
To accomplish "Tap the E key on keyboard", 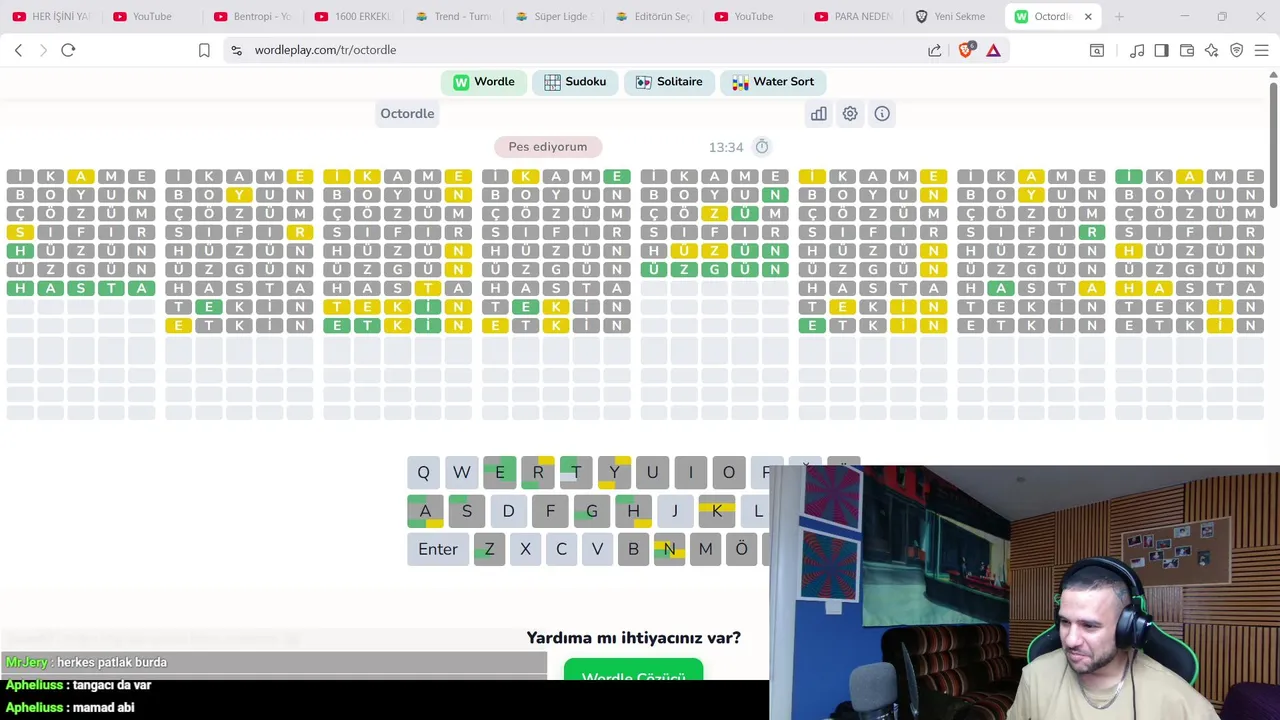I will point(500,473).
